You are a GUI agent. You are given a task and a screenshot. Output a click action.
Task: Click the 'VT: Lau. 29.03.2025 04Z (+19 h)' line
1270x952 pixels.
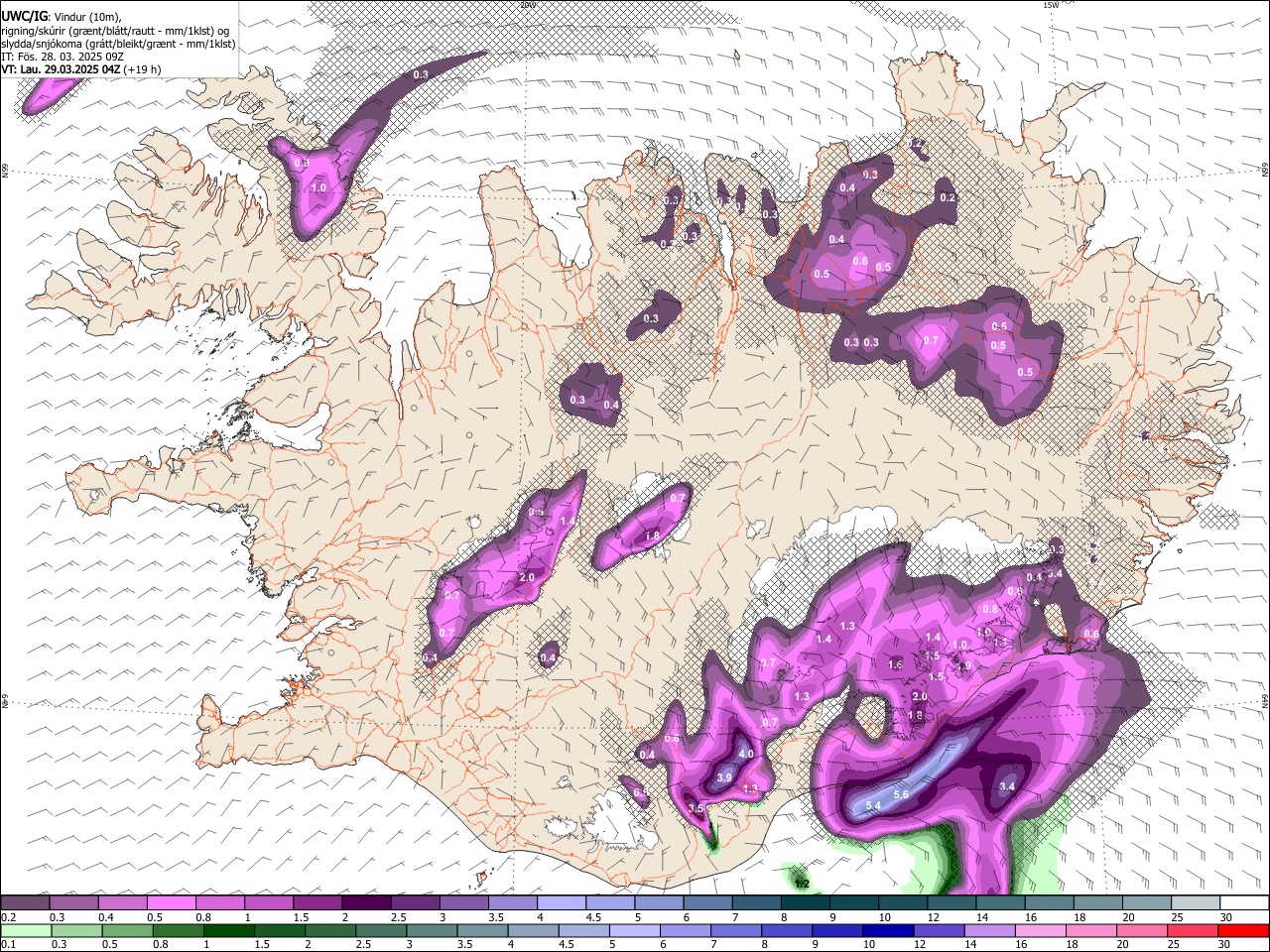(81, 69)
